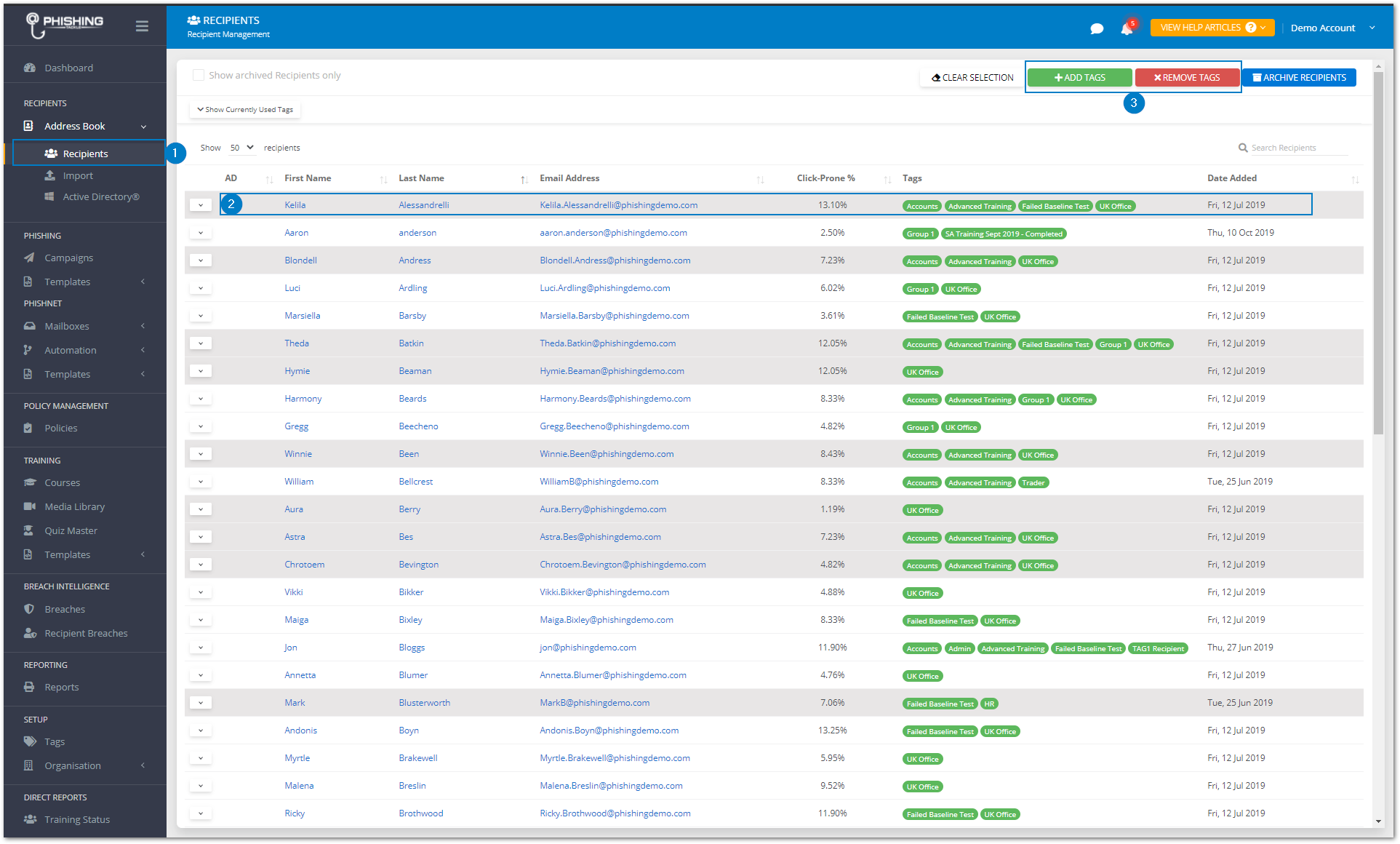The width and height of the screenshot is (1400, 844).
Task: Open the chat messages bubble icon
Action: point(1097,28)
